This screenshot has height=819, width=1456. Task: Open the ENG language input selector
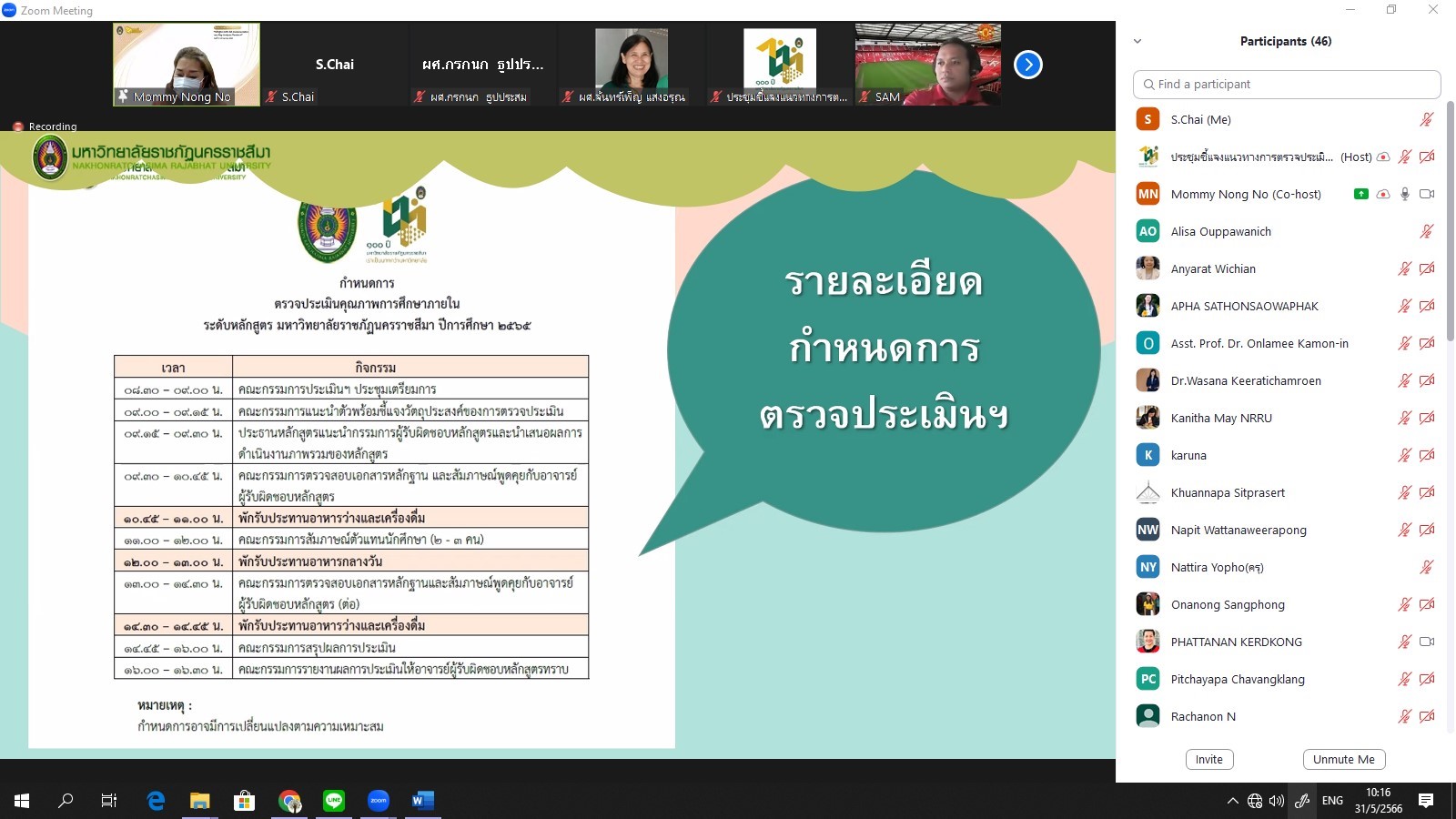pos(1332,801)
